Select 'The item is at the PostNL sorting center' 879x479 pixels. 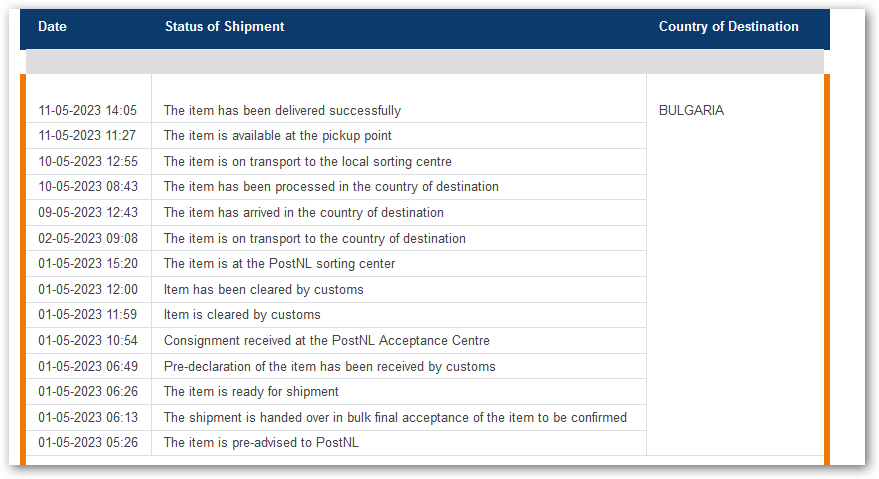coord(279,264)
